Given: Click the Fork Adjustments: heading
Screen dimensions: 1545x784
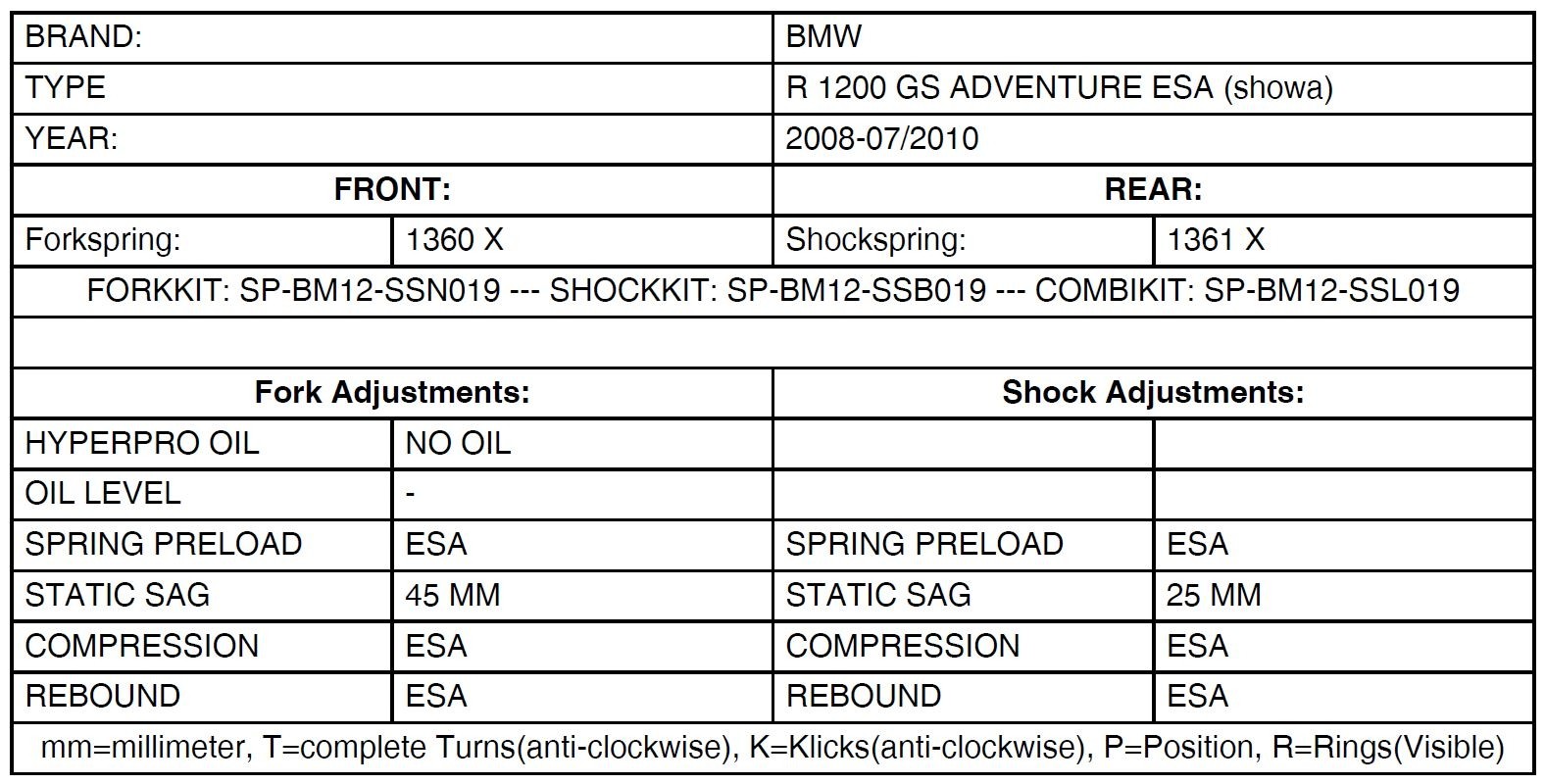Looking at the screenshot, I should (392, 393).
